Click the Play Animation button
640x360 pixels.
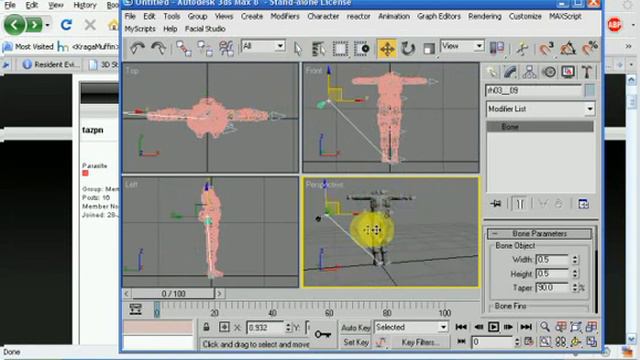(493, 327)
